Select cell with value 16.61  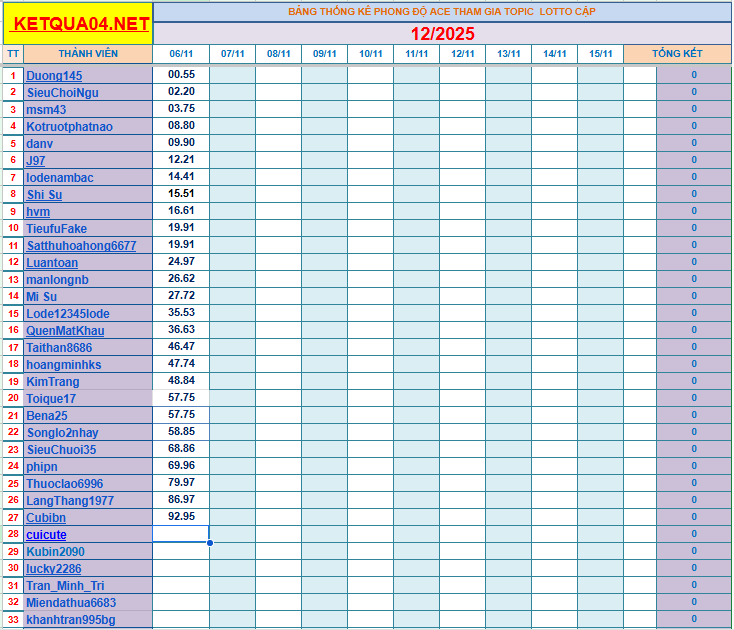click(x=181, y=211)
